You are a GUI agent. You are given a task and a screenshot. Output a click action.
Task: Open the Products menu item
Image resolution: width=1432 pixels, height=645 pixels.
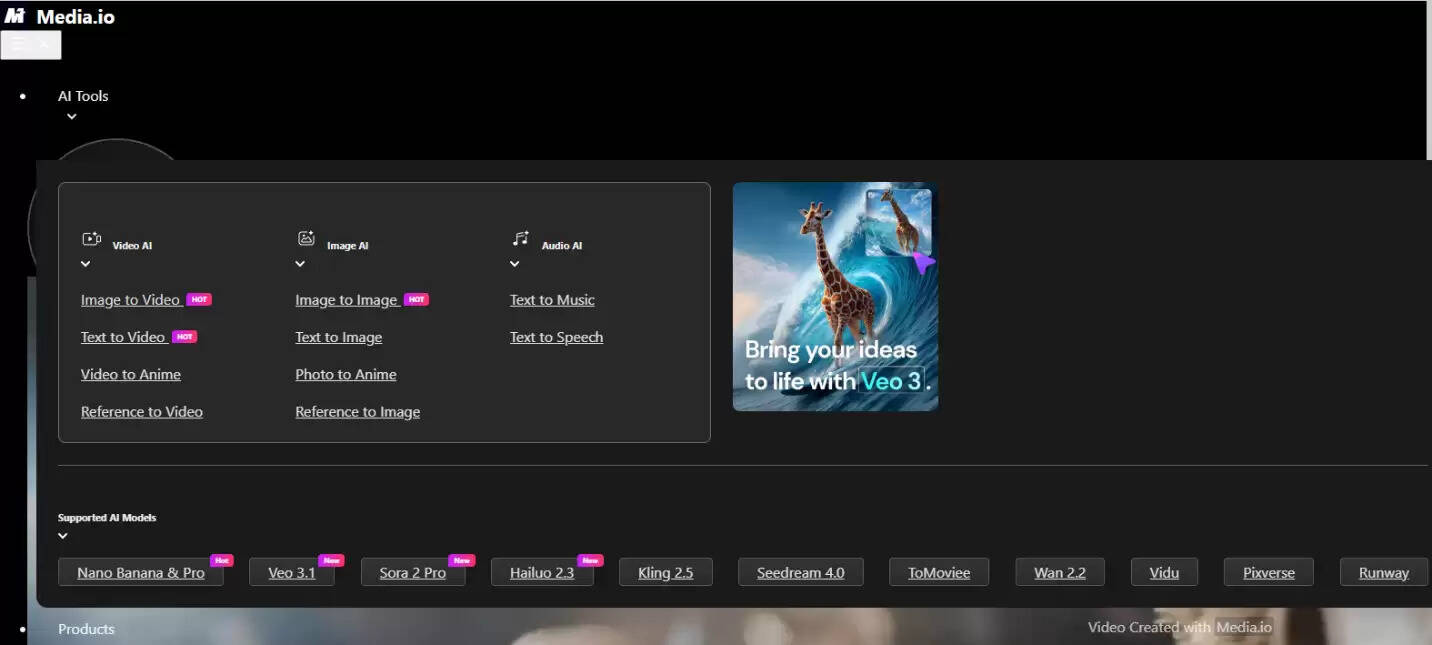pyautogui.click(x=86, y=629)
